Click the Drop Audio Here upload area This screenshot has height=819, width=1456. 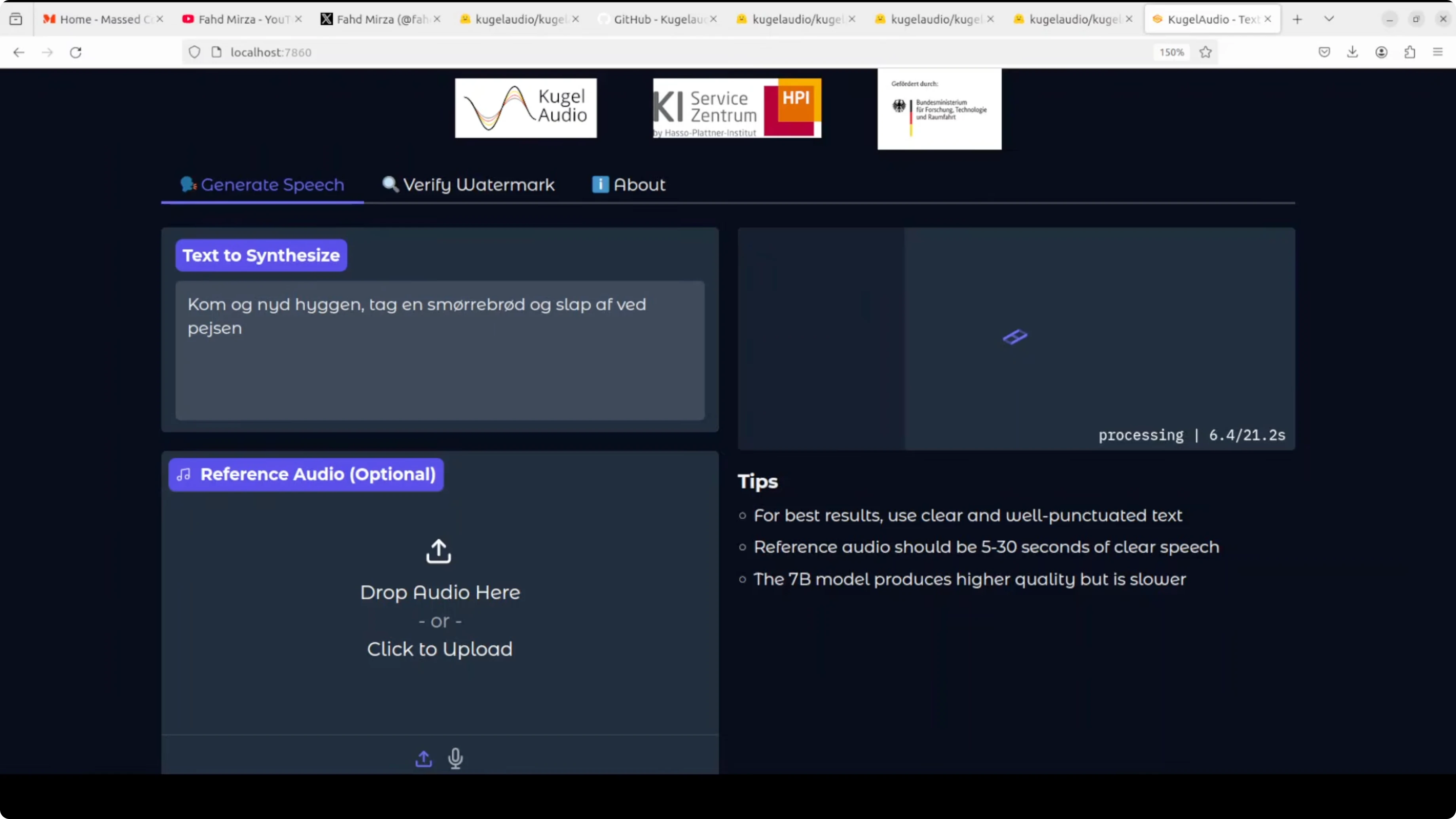pyautogui.click(x=440, y=599)
